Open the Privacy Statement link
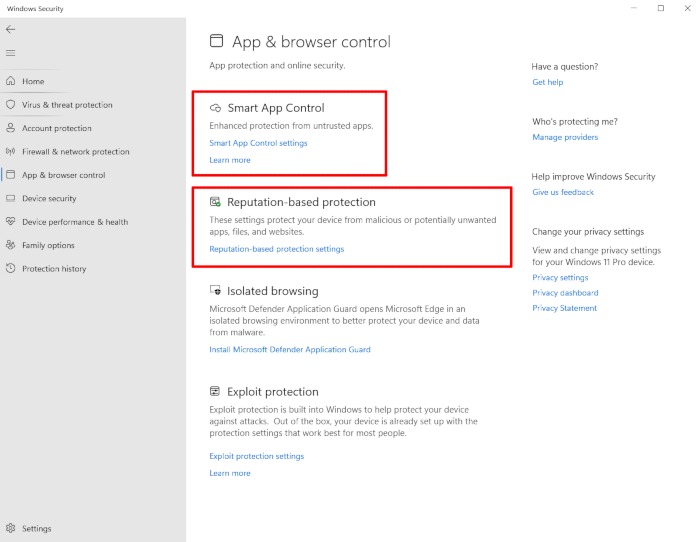This screenshot has width=700, height=542. 564,308
